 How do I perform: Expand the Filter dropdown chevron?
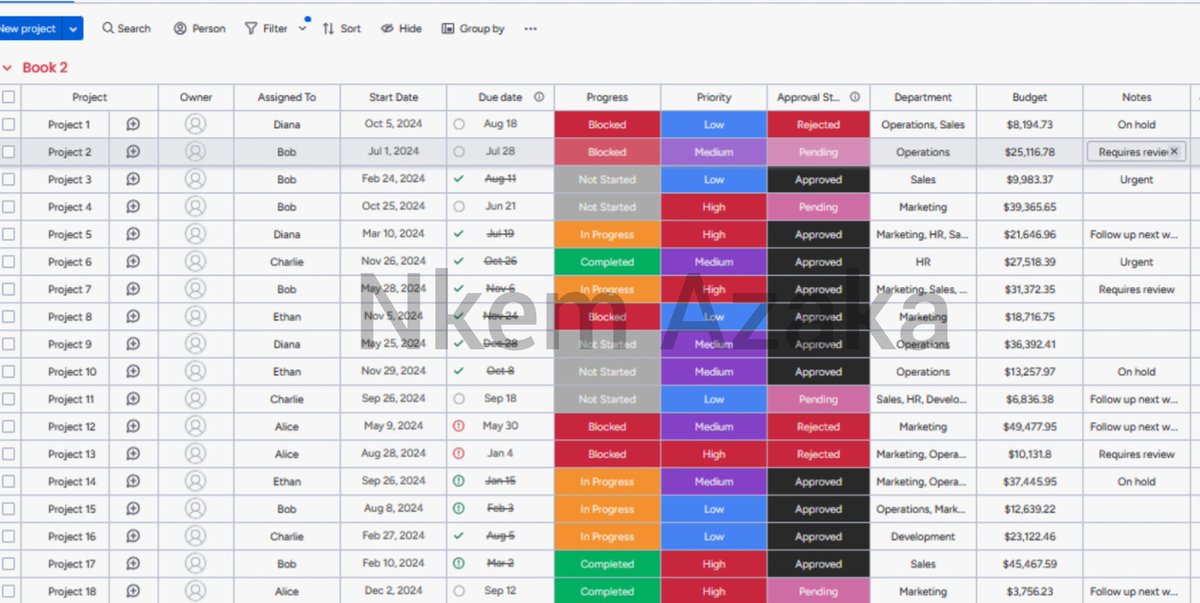click(x=302, y=29)
